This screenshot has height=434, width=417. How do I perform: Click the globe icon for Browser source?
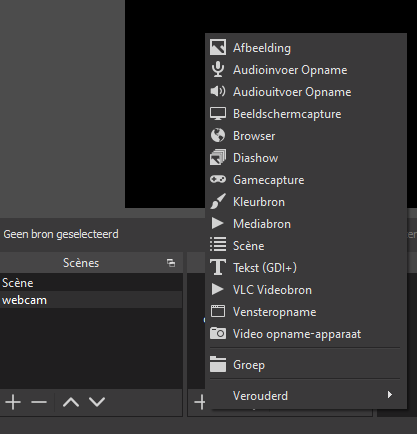(218, 136)
